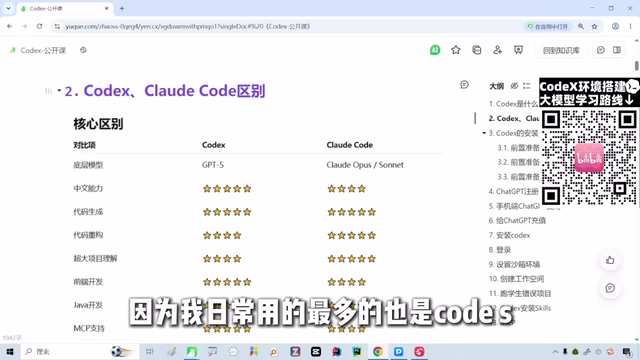
Task: Favorite this document with the star icon
Action: (456, 50)
